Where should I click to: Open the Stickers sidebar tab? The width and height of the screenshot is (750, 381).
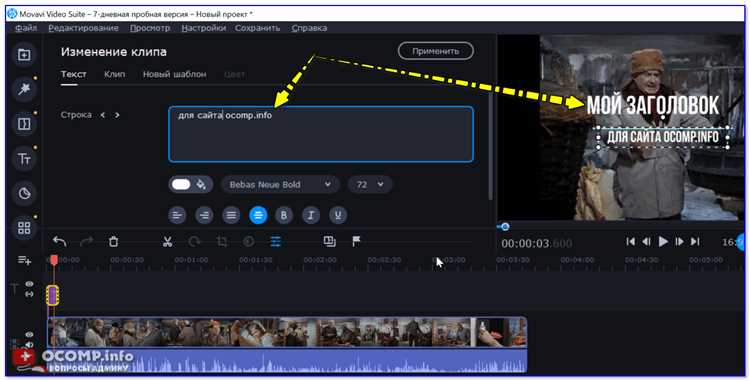tap(24, 194)
